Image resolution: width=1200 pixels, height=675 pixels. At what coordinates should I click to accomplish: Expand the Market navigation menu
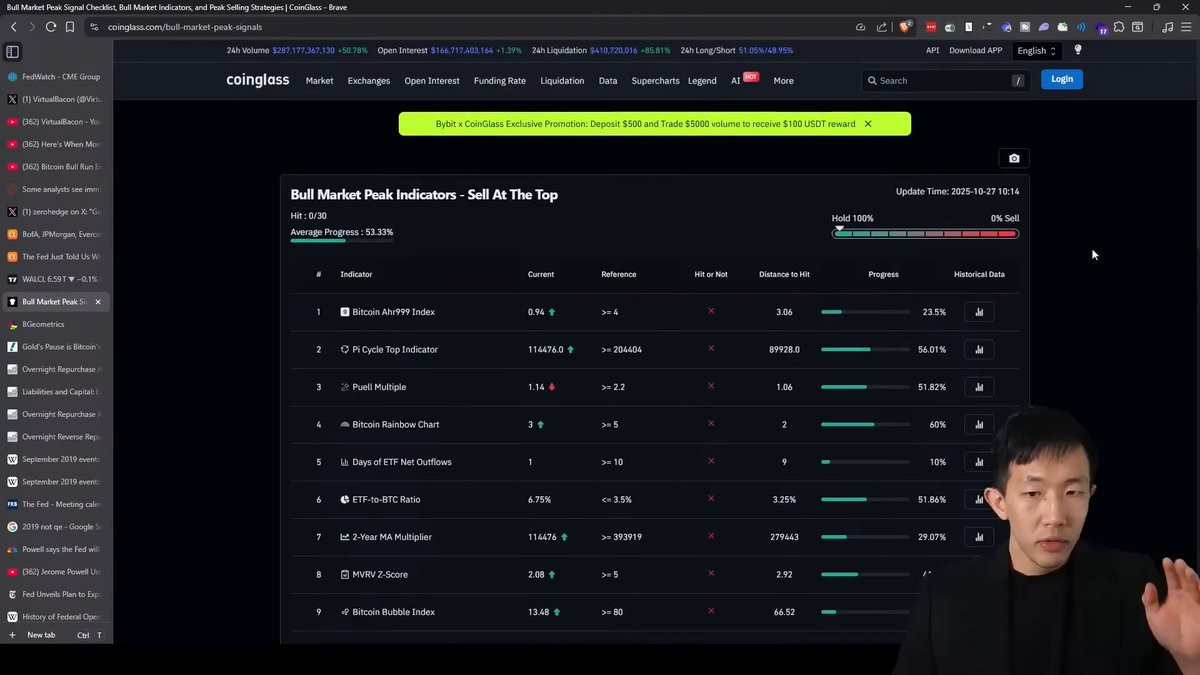(319, 81)
